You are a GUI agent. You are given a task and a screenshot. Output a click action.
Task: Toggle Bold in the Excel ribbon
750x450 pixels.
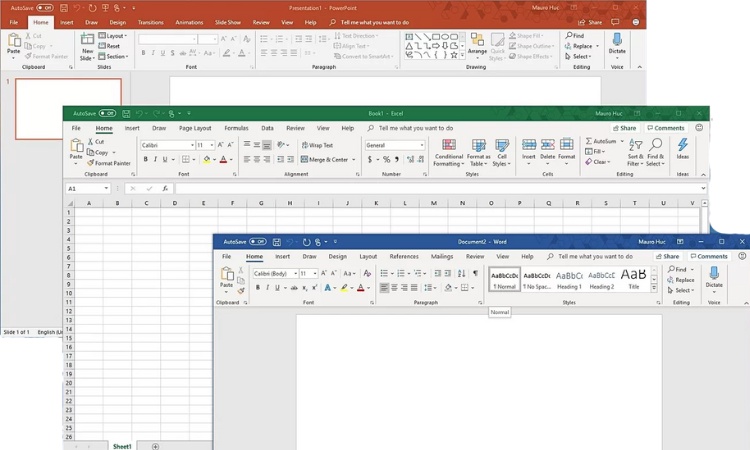(145, 159)
